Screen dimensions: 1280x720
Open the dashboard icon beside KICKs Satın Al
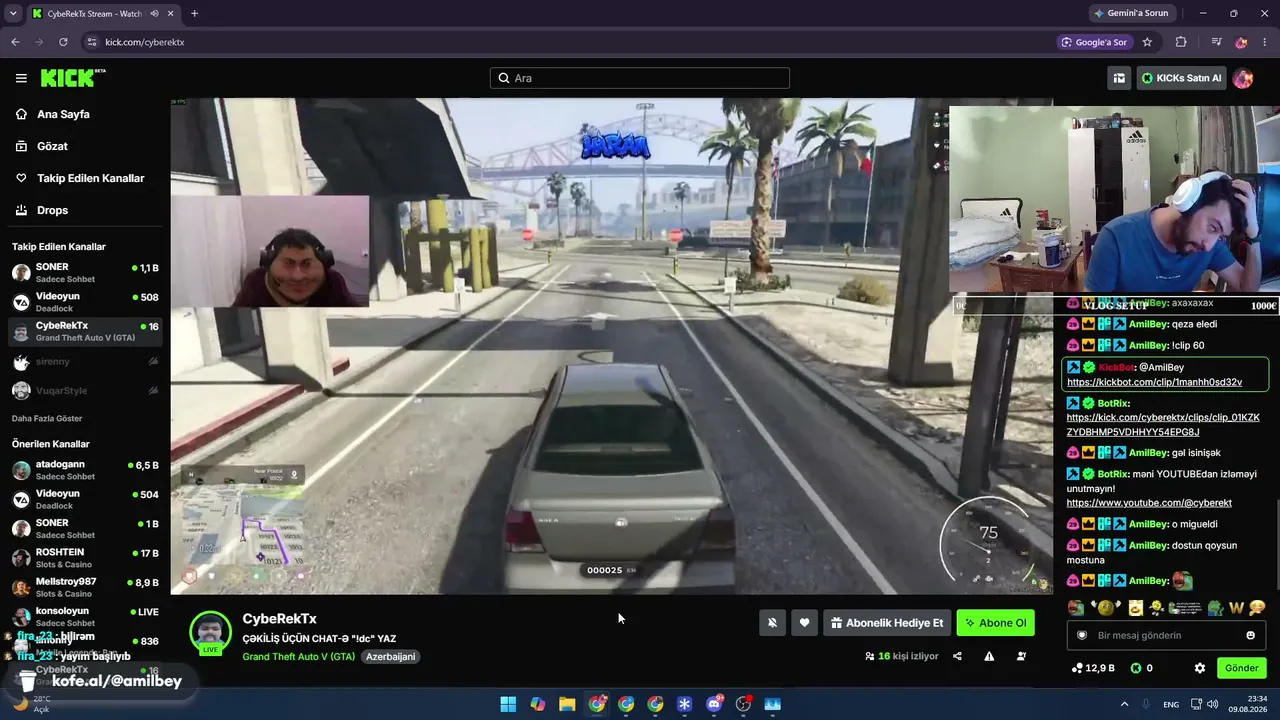[1119, 78]
